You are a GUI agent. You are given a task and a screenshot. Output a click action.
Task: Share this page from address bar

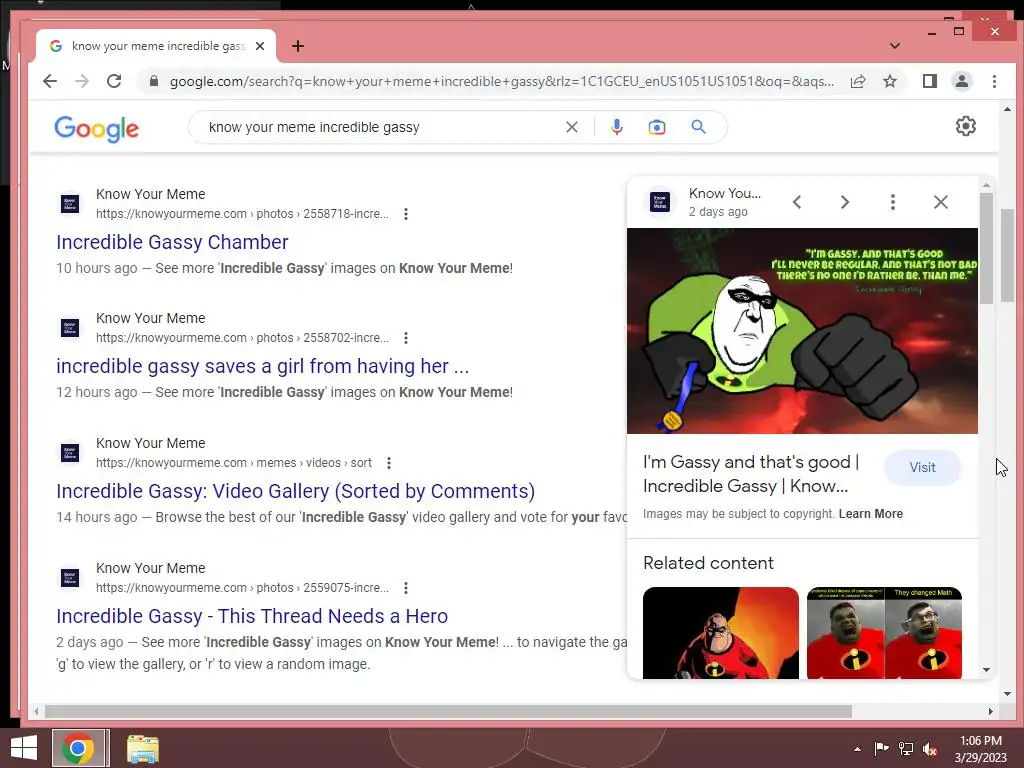pyautogui.click(x=857, y=81)
